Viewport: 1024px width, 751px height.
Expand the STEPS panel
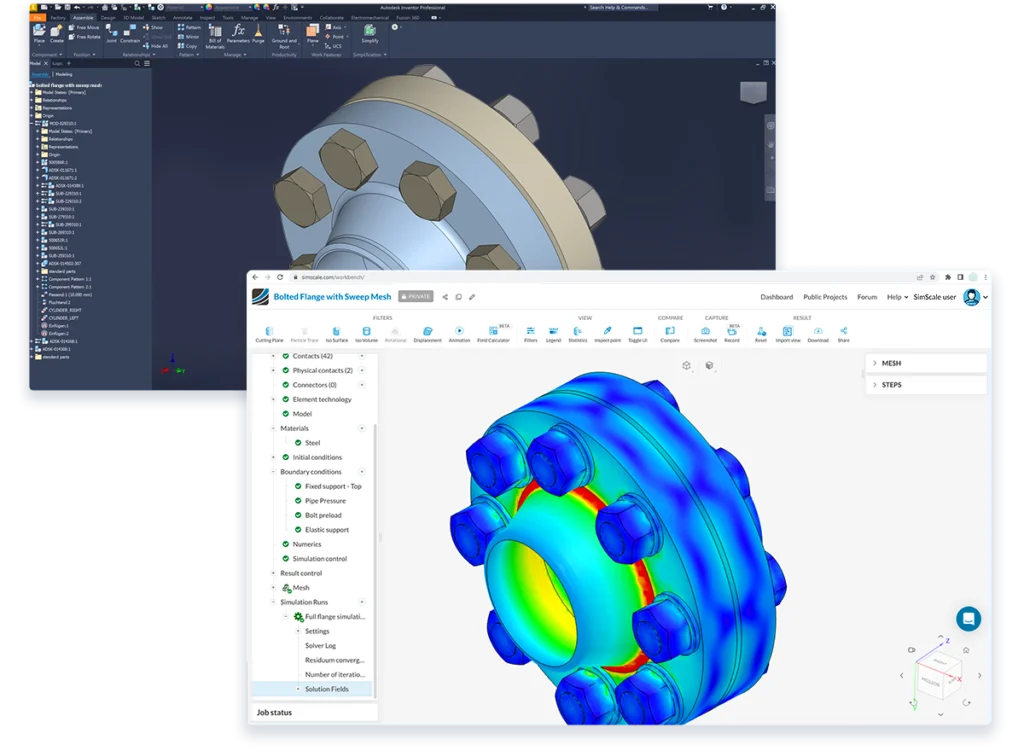pyautogui.click(x=891, y=384)
